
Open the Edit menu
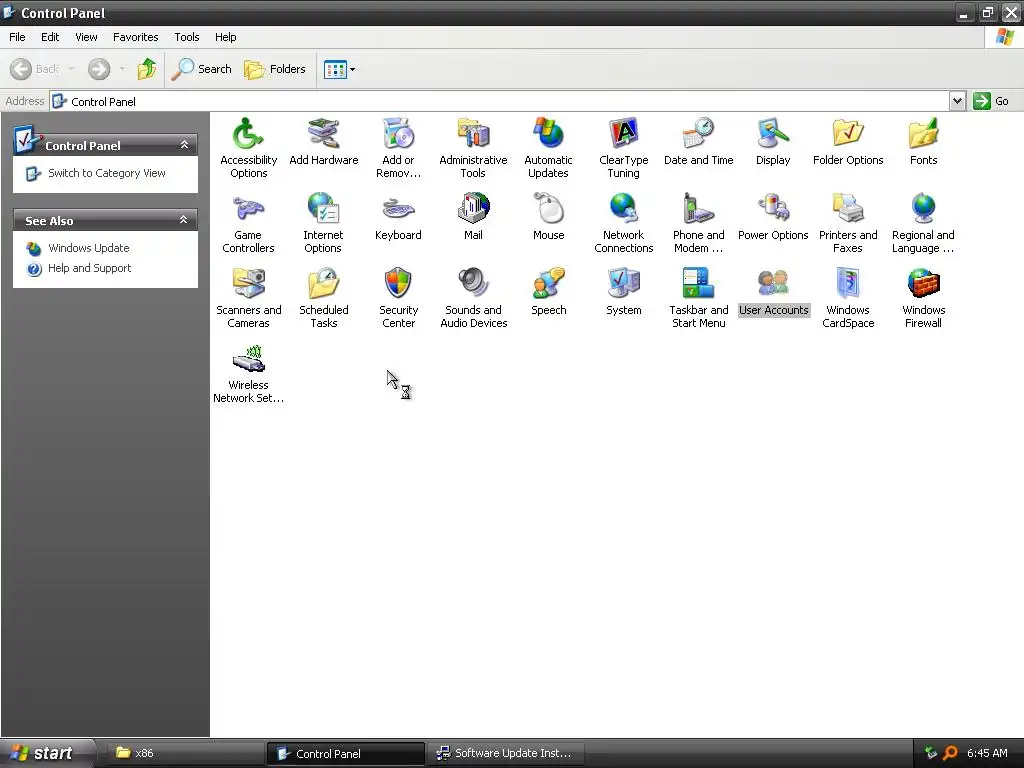tap(50, 37)
